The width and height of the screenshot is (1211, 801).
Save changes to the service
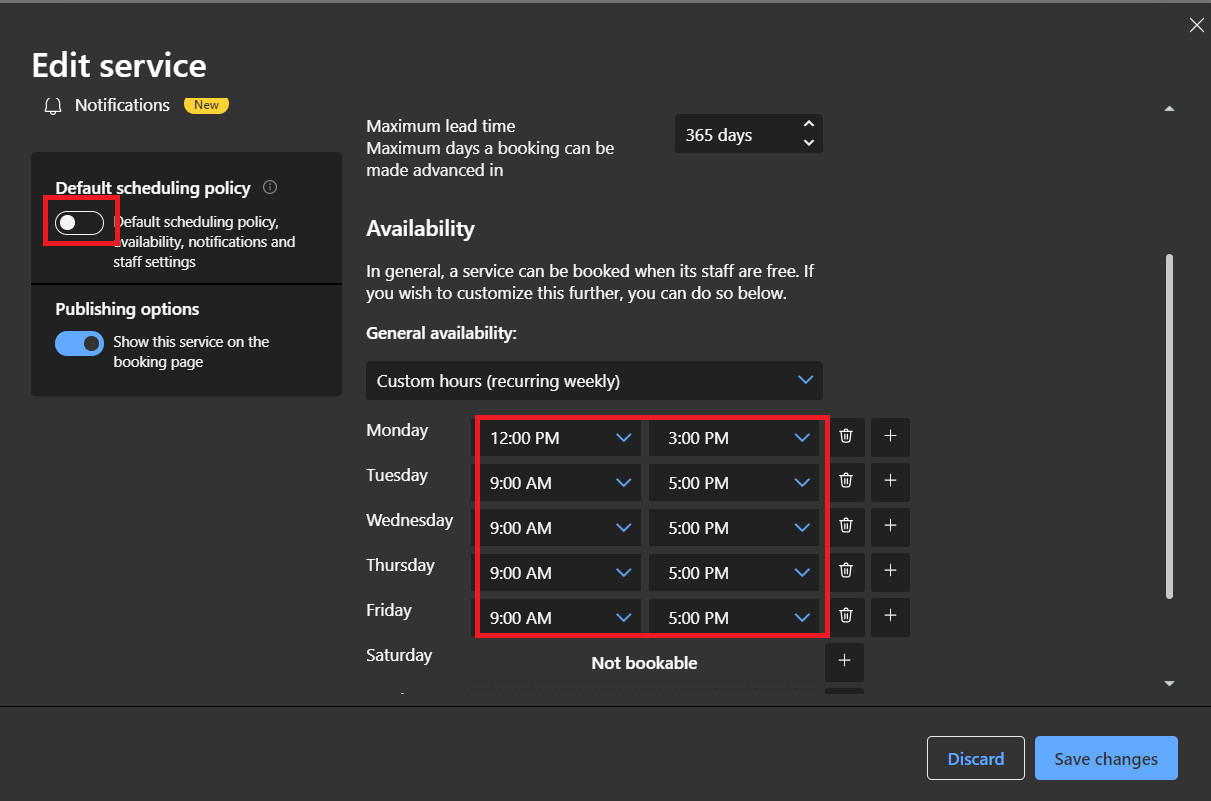point(1106,758)
